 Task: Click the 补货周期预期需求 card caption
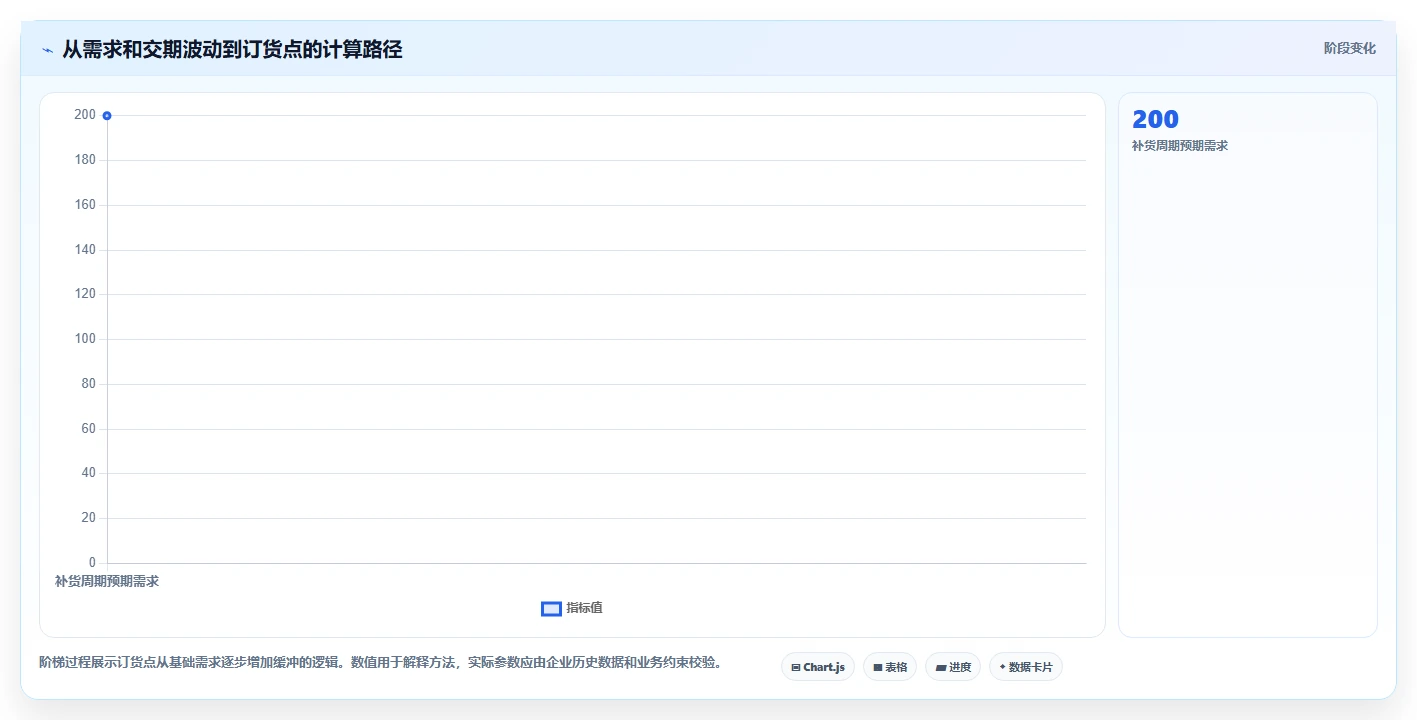pyautogui.click(x=1180, y=146)
